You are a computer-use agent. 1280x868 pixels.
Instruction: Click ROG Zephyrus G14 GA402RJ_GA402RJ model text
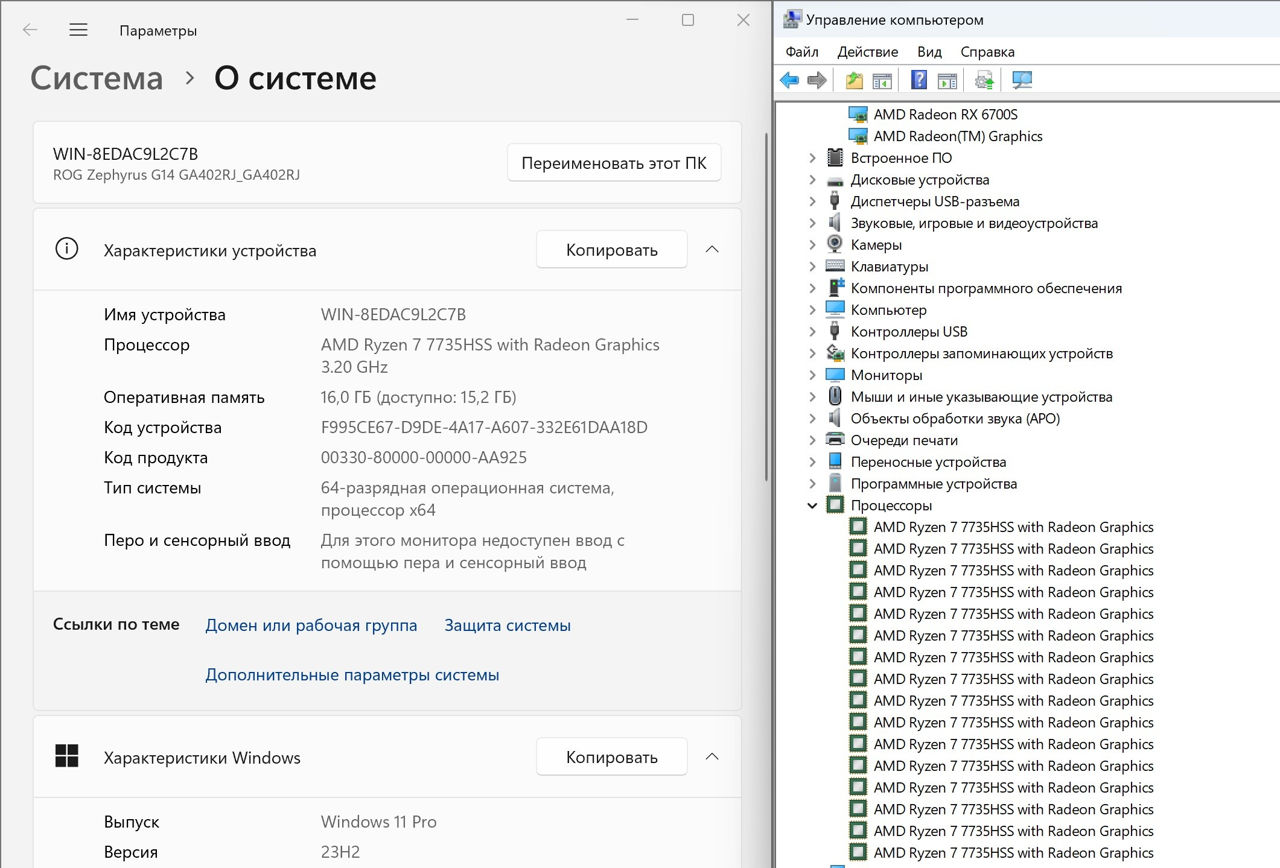(177, 175)
